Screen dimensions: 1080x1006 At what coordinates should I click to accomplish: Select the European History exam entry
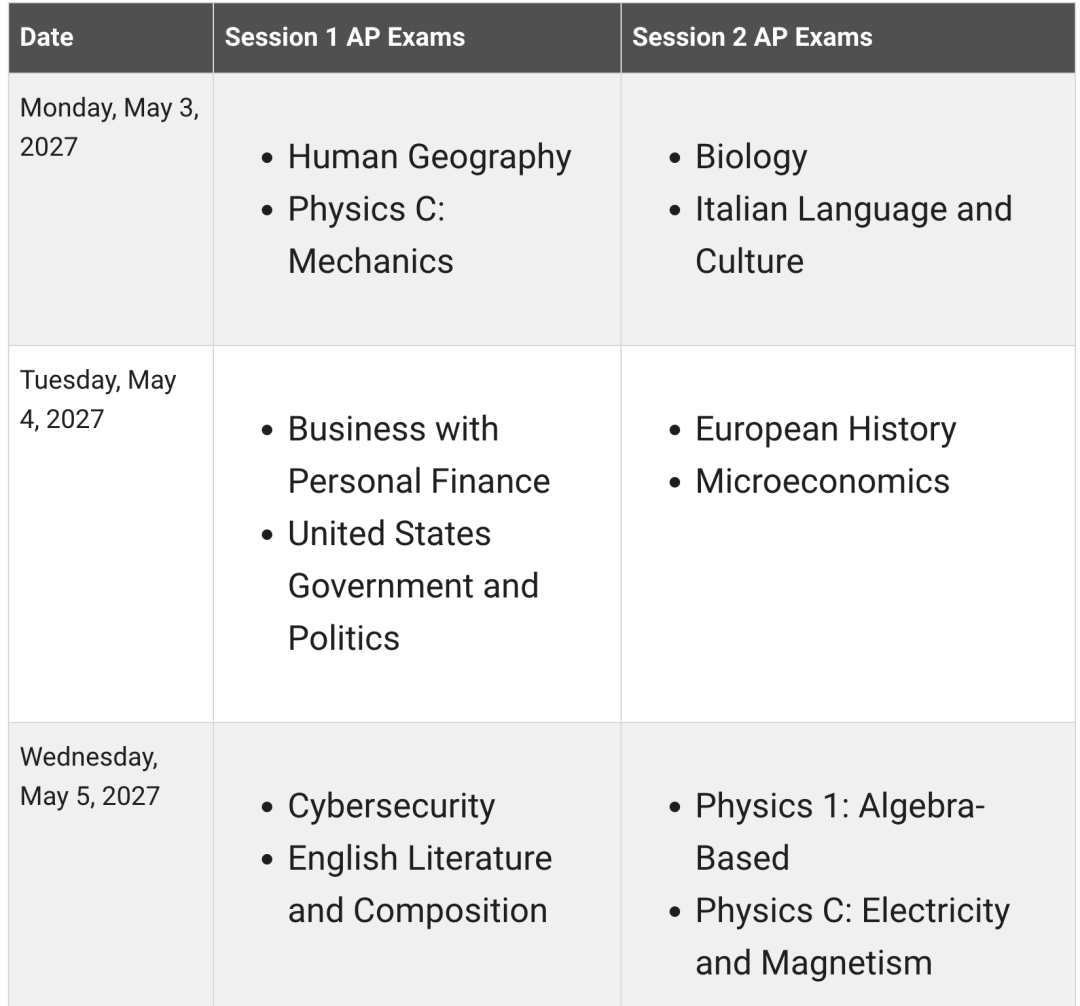[x=826, y=430]
